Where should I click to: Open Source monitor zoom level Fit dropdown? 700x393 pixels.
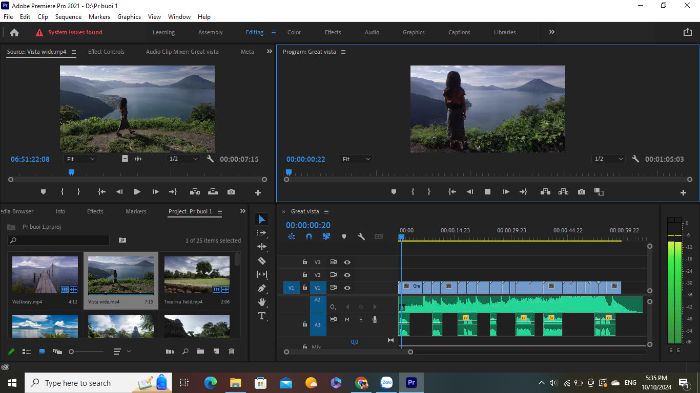80,159
